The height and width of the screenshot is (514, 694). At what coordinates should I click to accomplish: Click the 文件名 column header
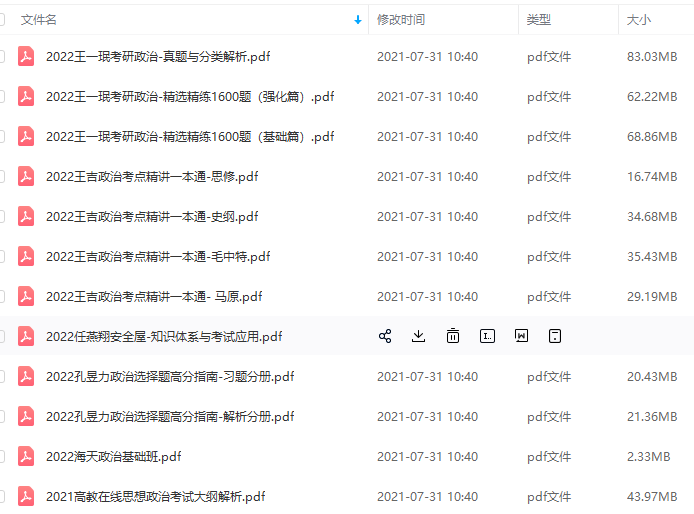click(x=39, y=20)
